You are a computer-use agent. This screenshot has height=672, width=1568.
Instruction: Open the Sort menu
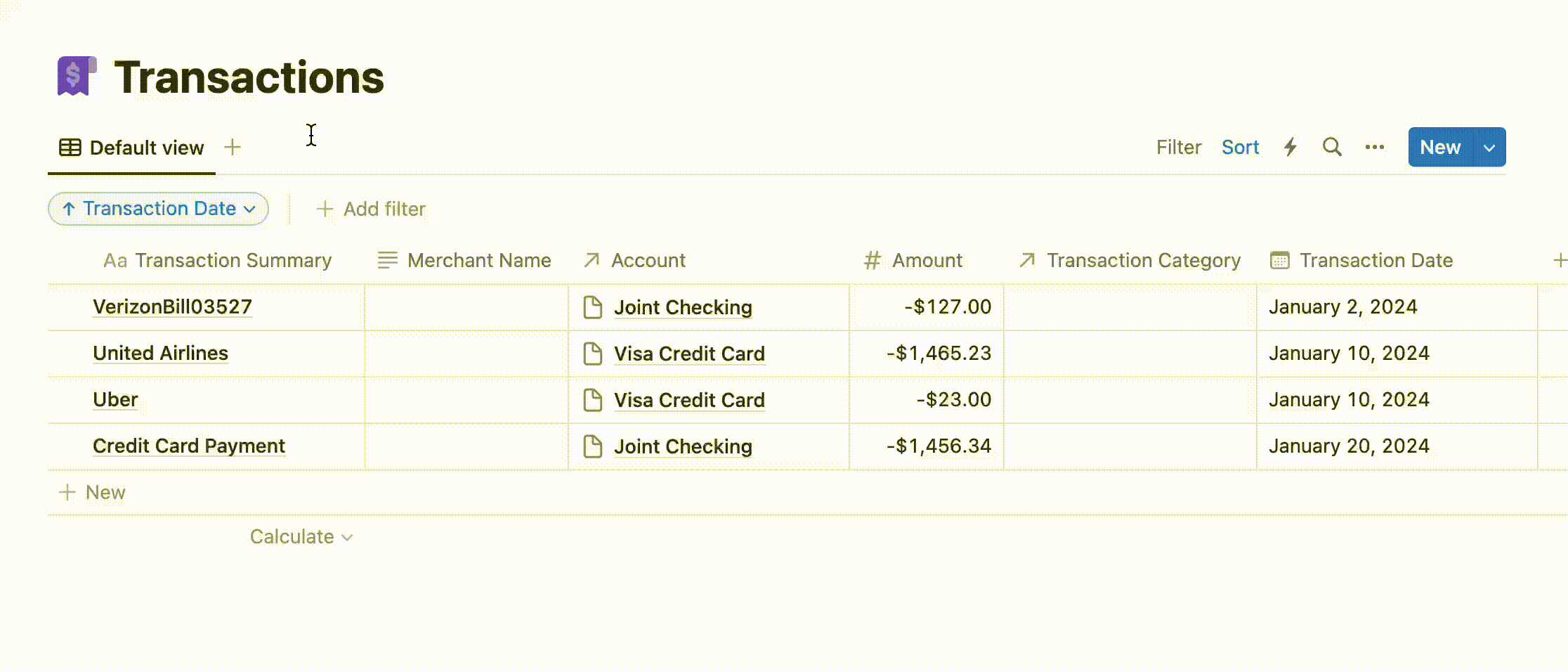[1240, 147]
